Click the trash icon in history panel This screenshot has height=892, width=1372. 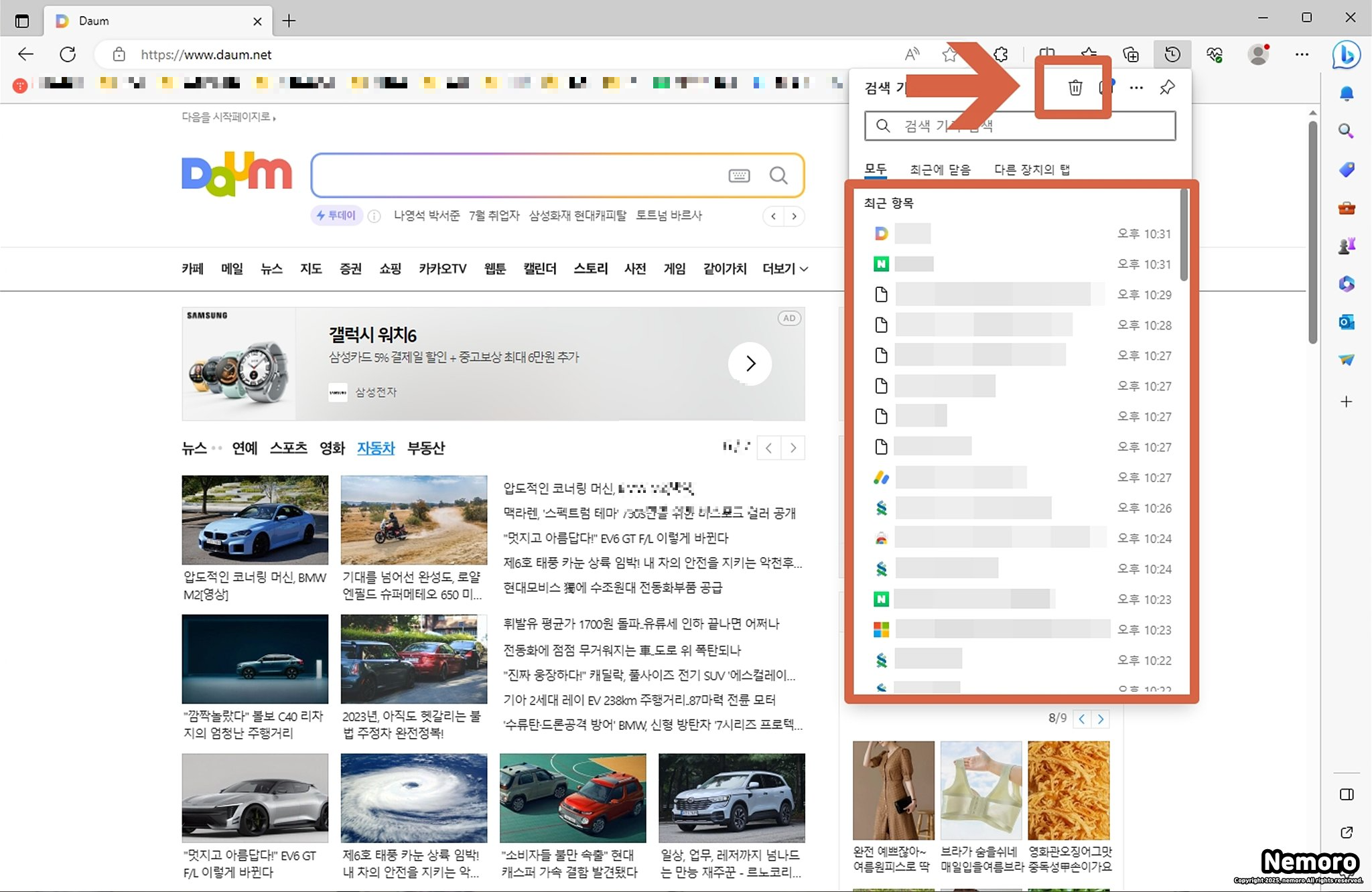(x=1075, y=88)
